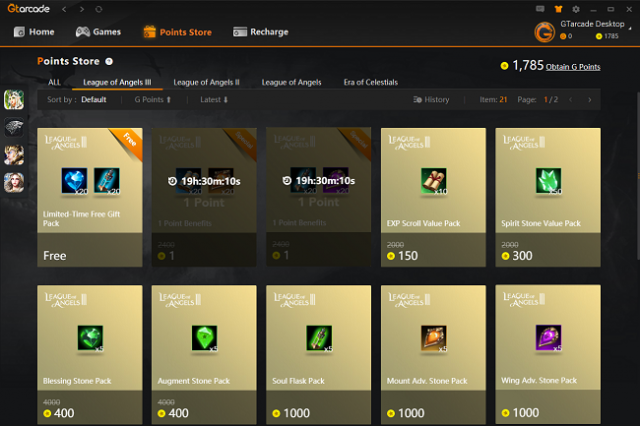Image resolution: width=640 pixels, height=426 pixels.
Task: Sort items by G Points ascending
Action: click(x=153, y=100)
